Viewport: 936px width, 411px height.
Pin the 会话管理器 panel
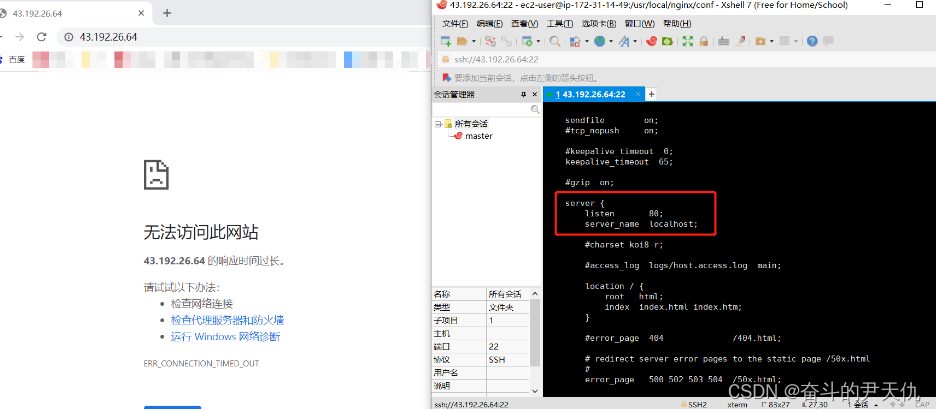[x=524, y=94]
